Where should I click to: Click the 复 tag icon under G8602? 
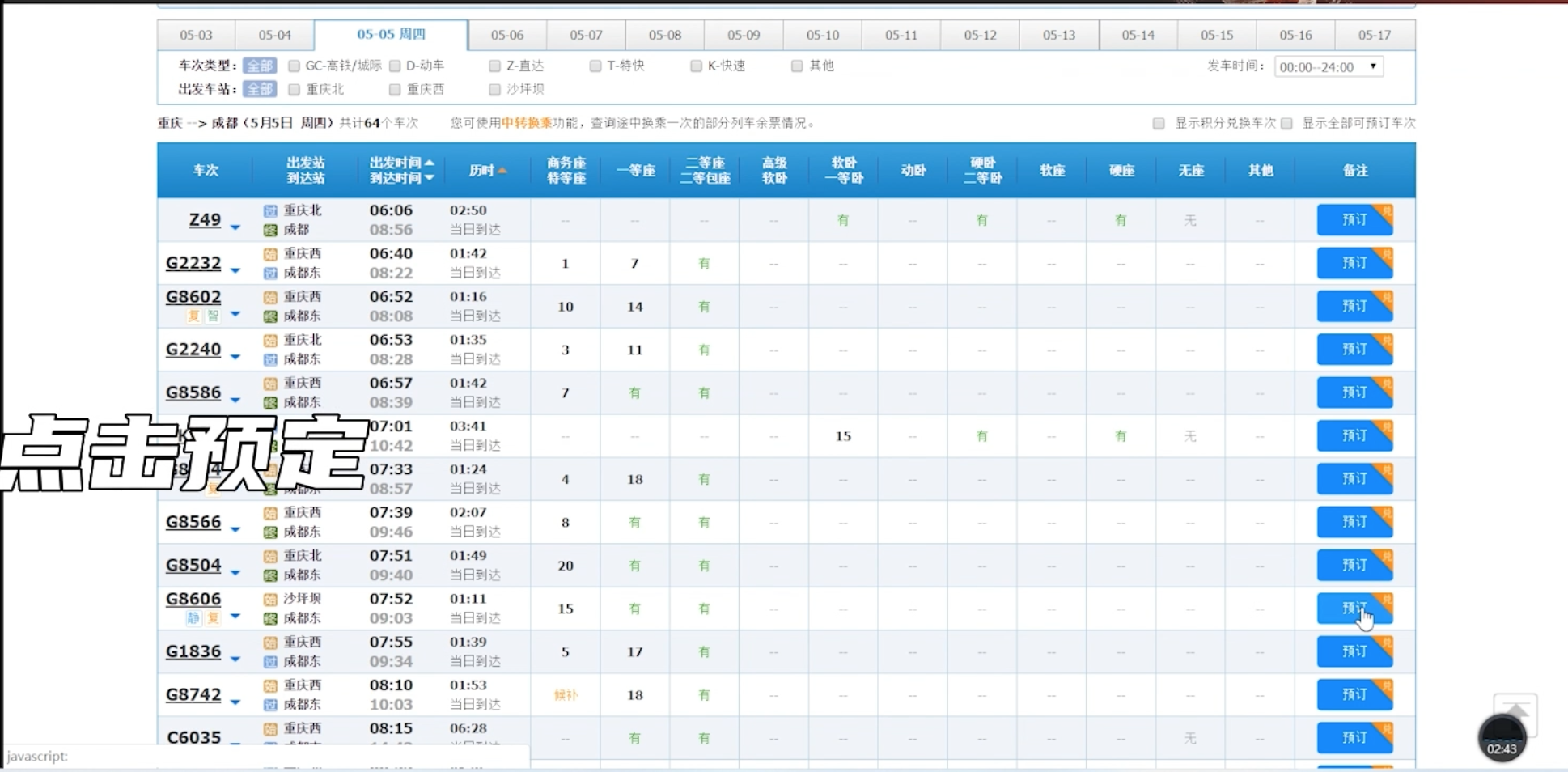[x=193, y=316]
